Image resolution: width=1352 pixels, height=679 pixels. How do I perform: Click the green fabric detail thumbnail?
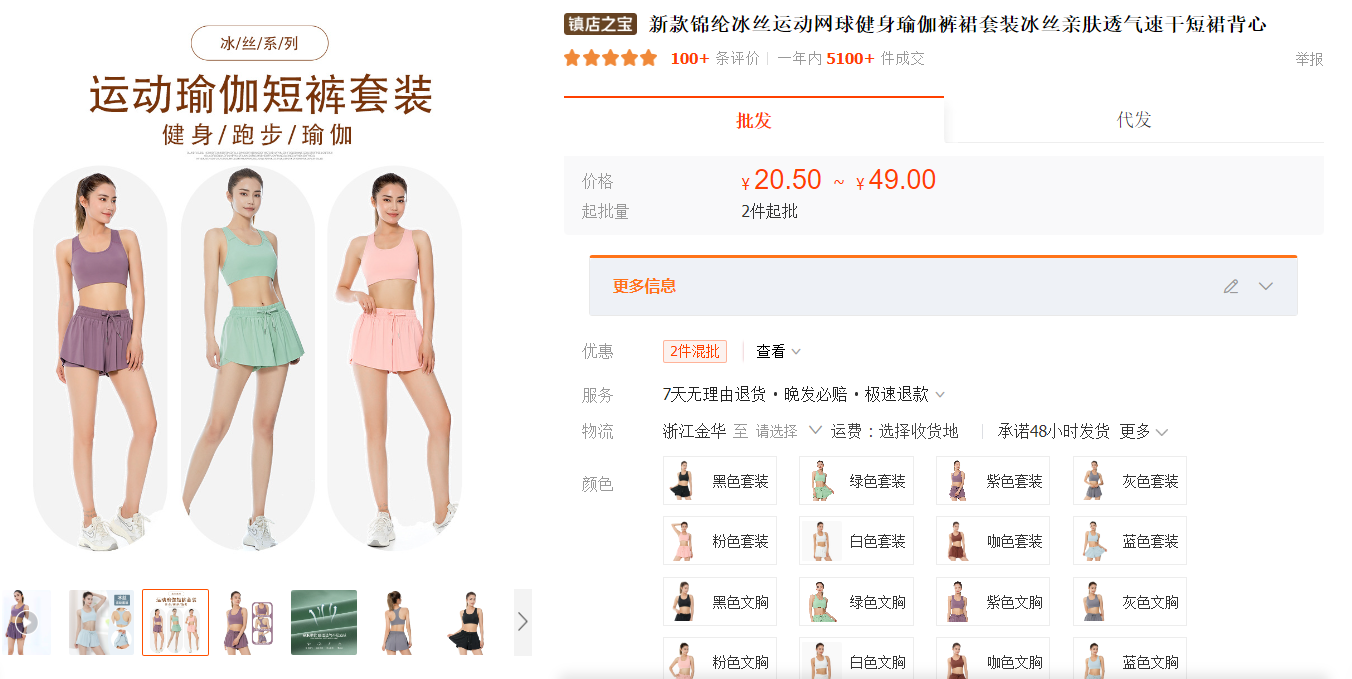tap(324, 622)
